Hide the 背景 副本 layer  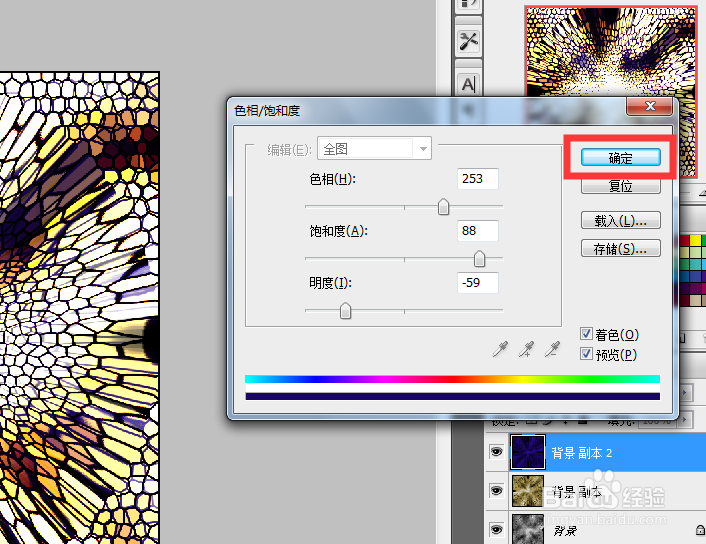point(496,490)
